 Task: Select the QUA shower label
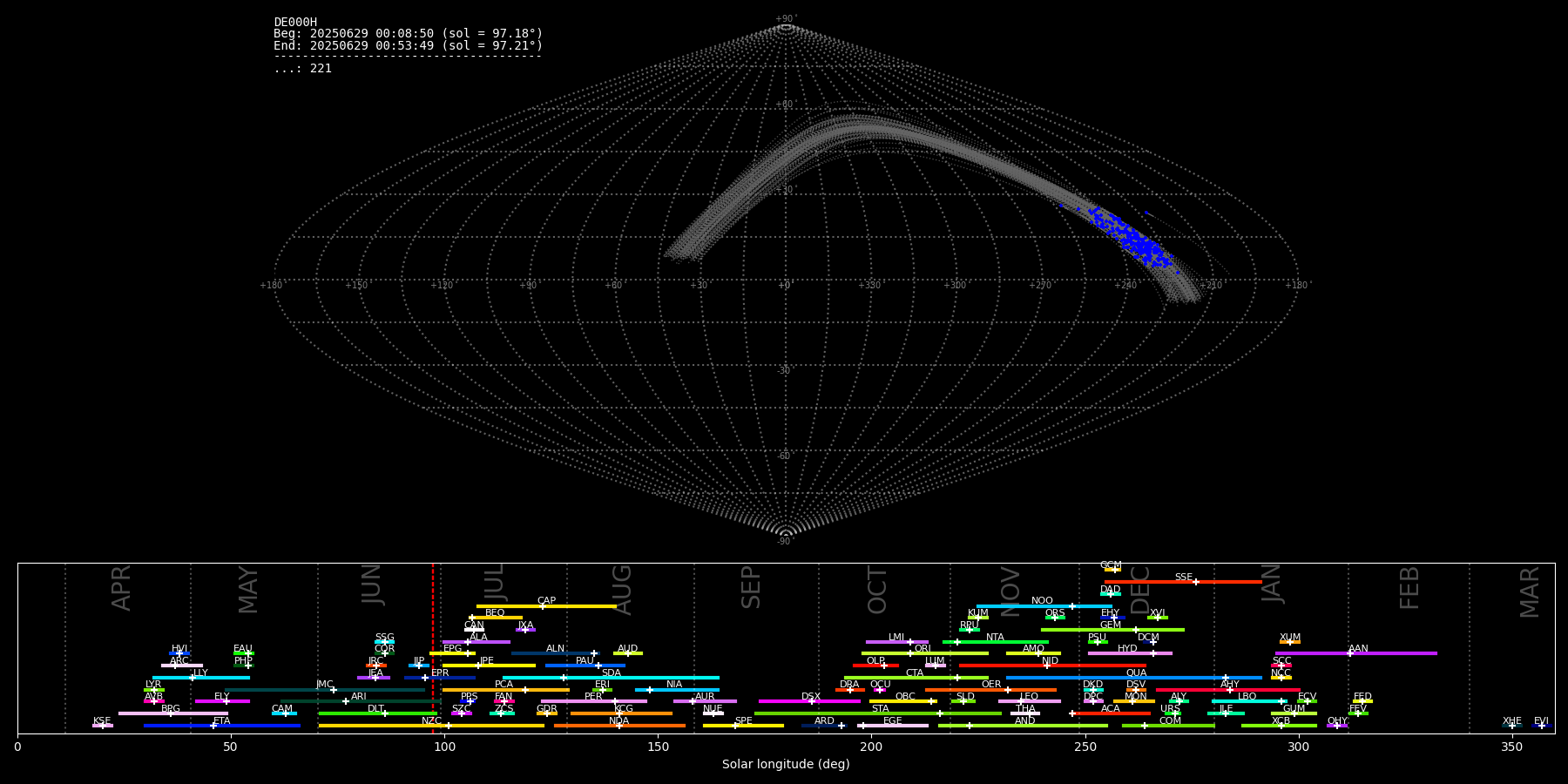click(1137, 673)
